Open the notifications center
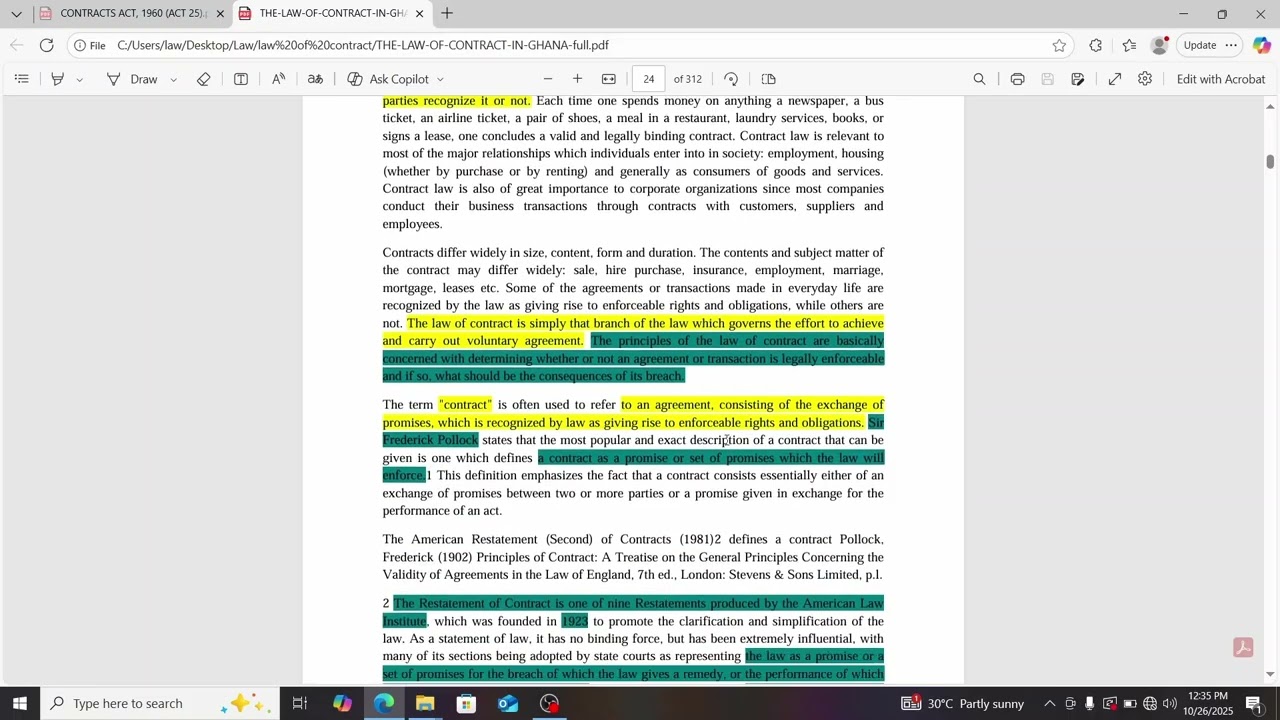Viewport: 1280px width, 720px height. [1253, 703]
